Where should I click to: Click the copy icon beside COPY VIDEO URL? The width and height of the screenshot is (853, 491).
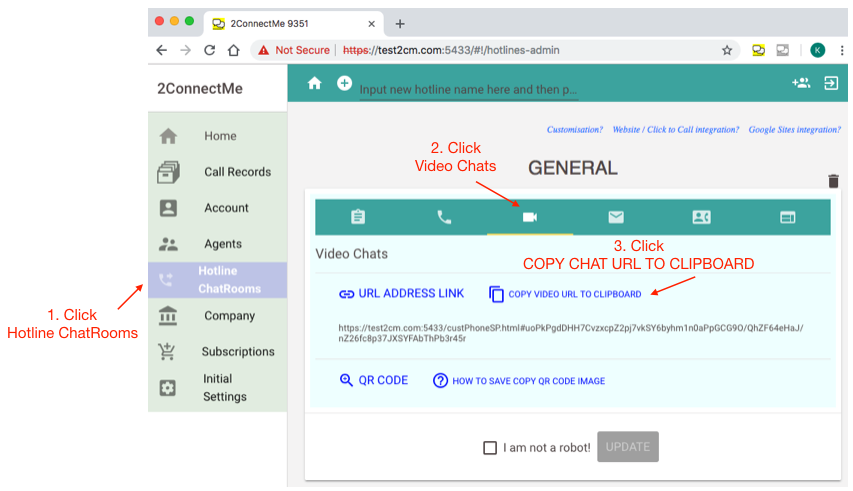tap(496, 294)
